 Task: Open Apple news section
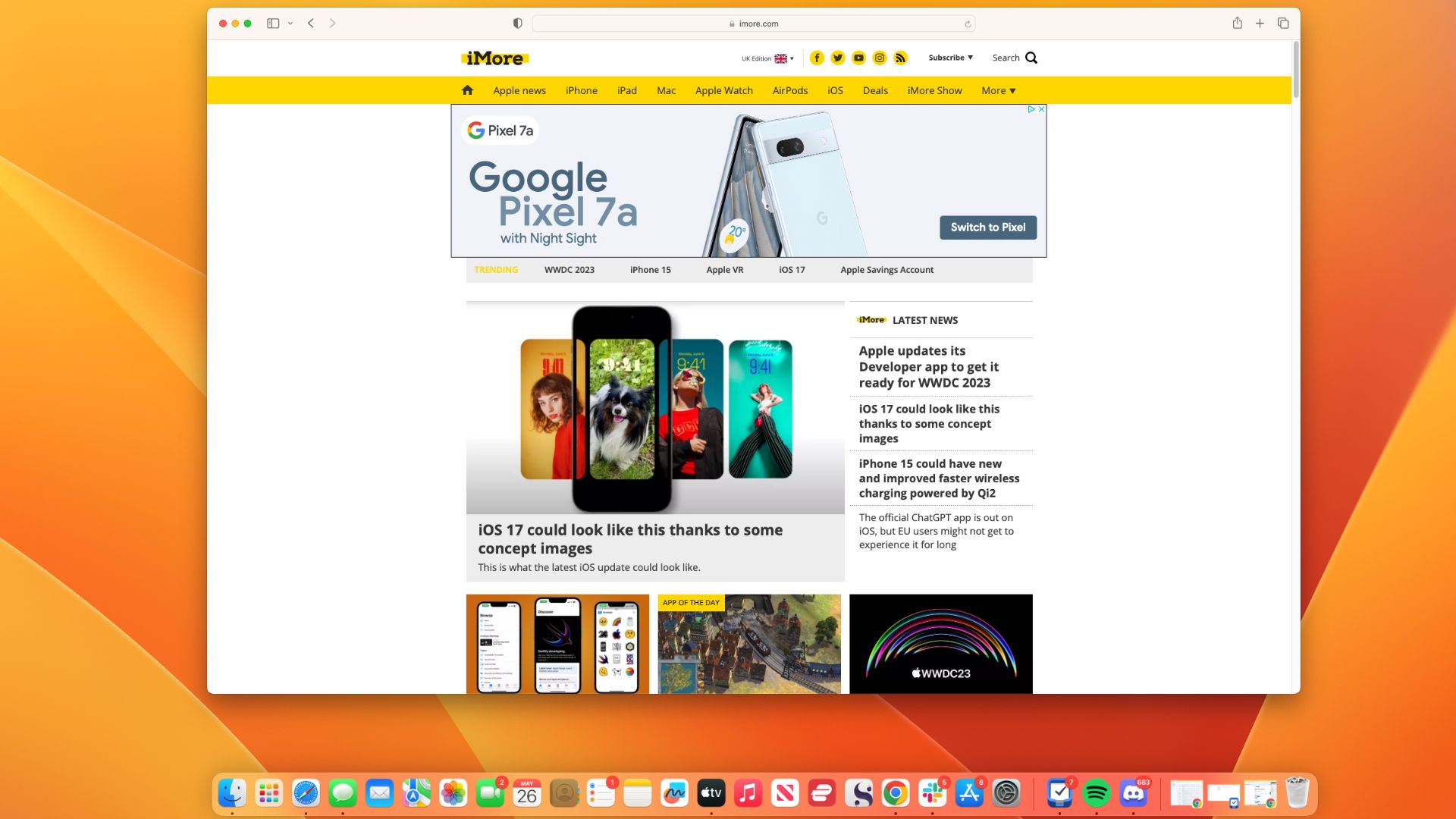(x=519, y=90)
